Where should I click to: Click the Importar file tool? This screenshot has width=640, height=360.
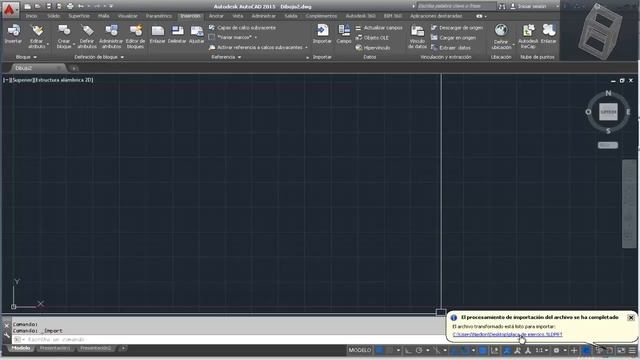click(x=322, y=33)
